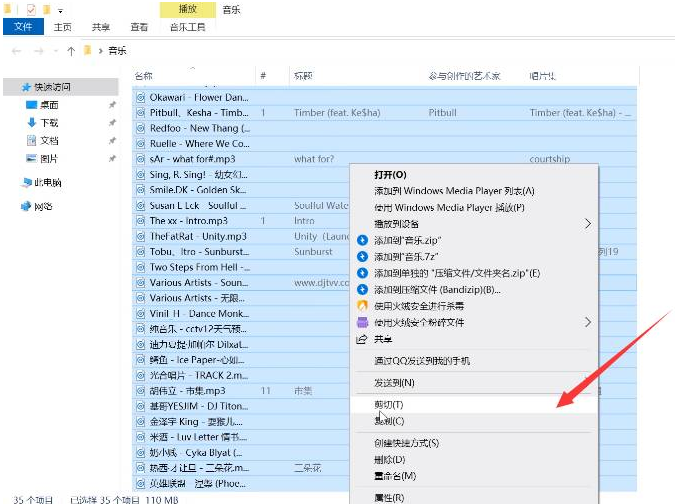Open the 发送到(N) submenu
The width and height of the screenshot is (675, 504).
(x=474, y=383)
